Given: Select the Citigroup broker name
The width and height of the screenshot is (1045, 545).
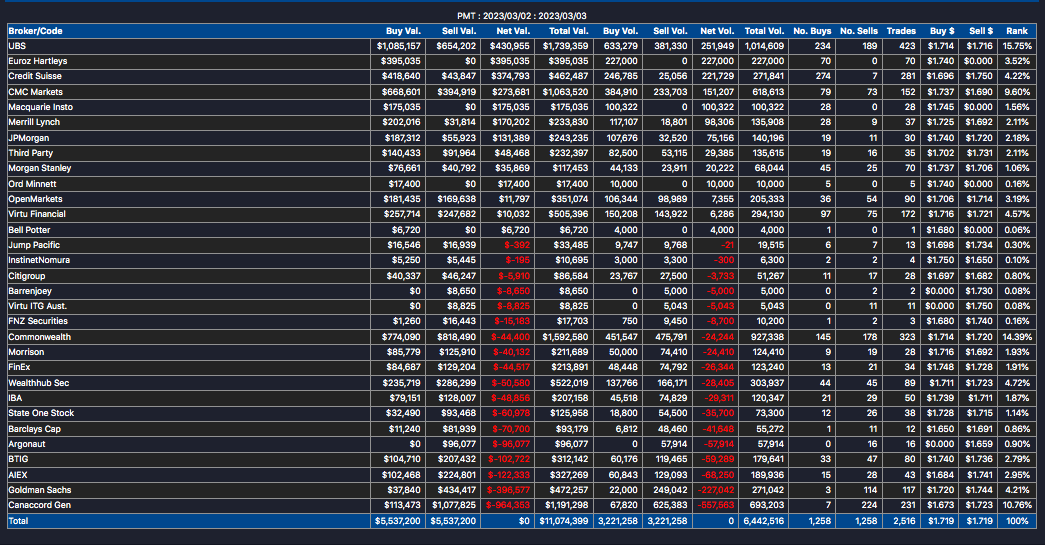Looking at the screenshot, I should (27, 276).
